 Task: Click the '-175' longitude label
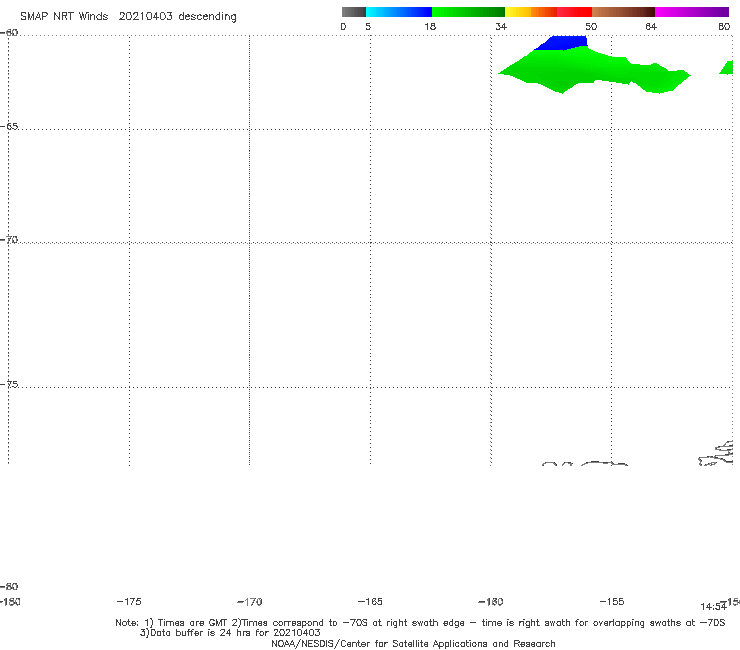129,602
